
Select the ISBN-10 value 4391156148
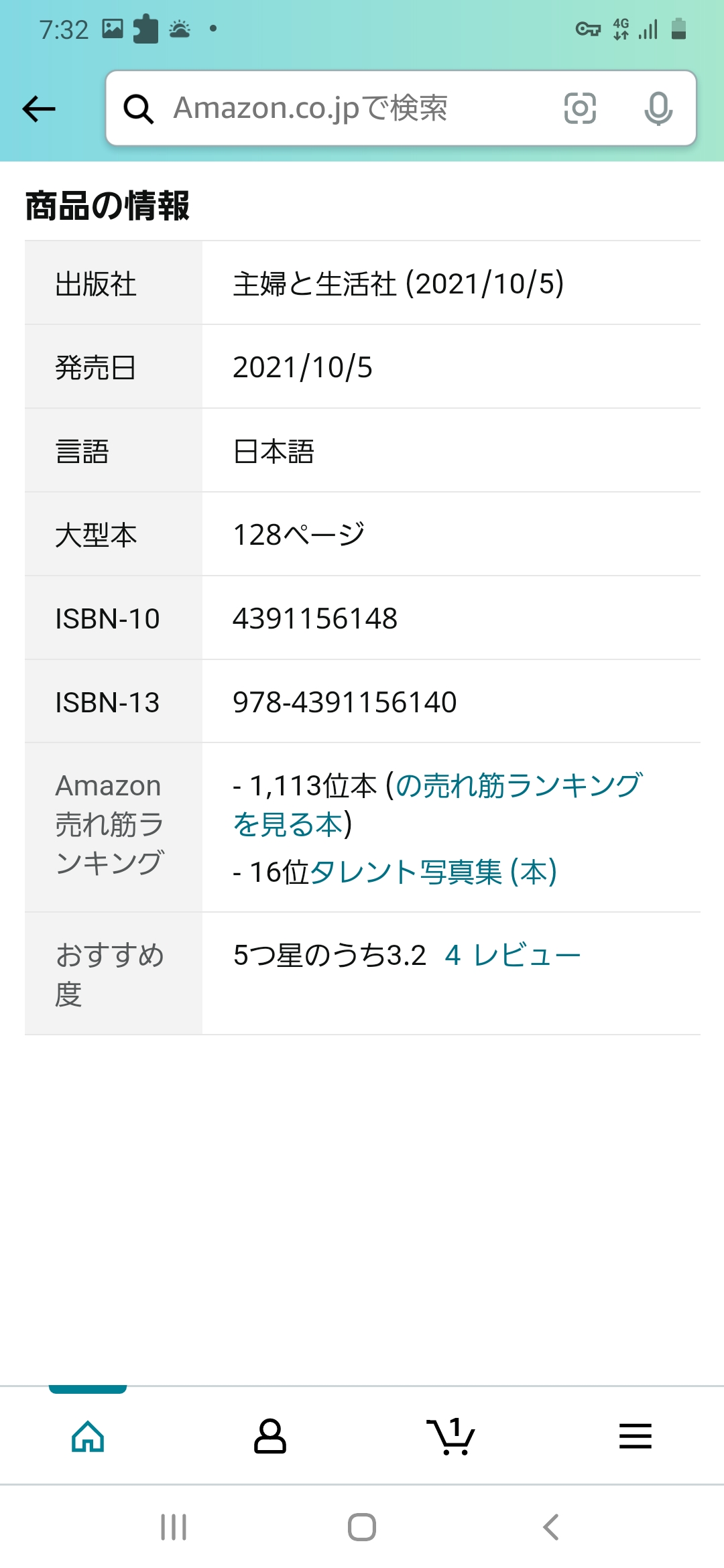315,618
